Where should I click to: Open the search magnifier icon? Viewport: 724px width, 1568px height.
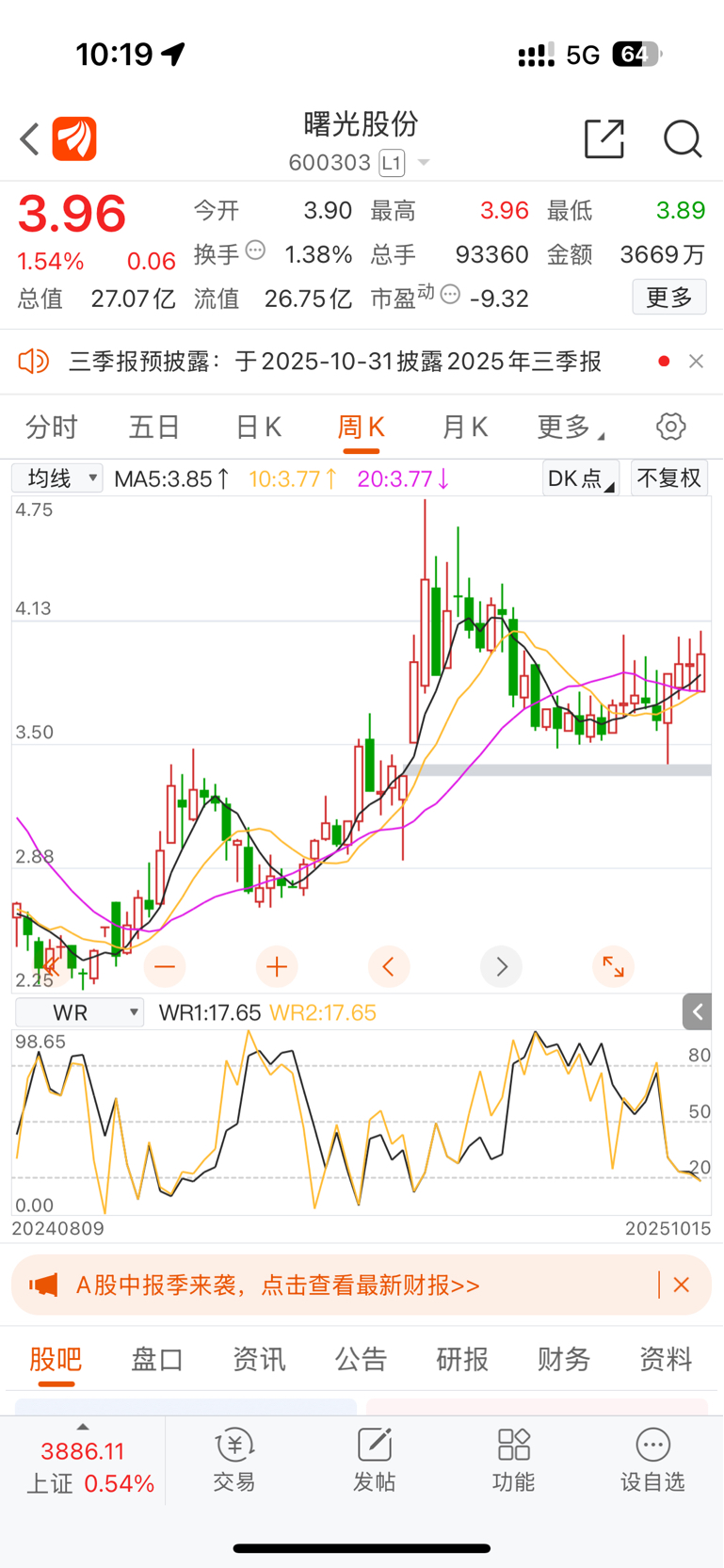(x=683, y=139)
